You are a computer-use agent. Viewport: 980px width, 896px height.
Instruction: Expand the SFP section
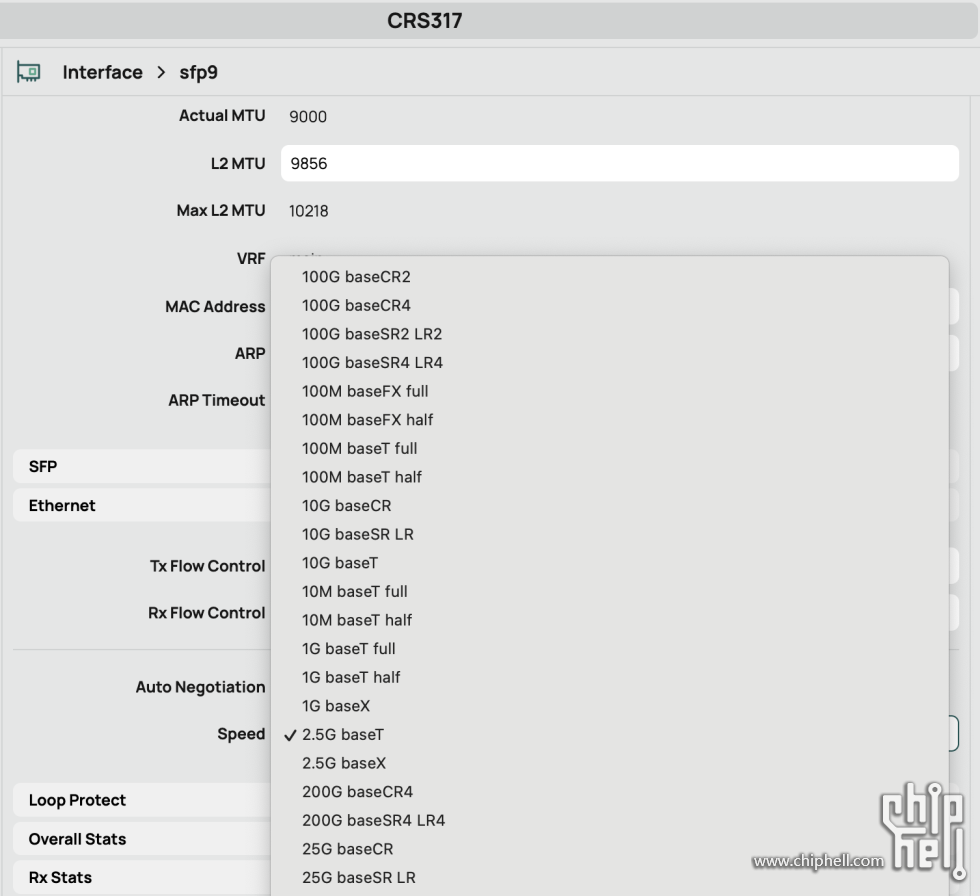[x=142, y=467]
